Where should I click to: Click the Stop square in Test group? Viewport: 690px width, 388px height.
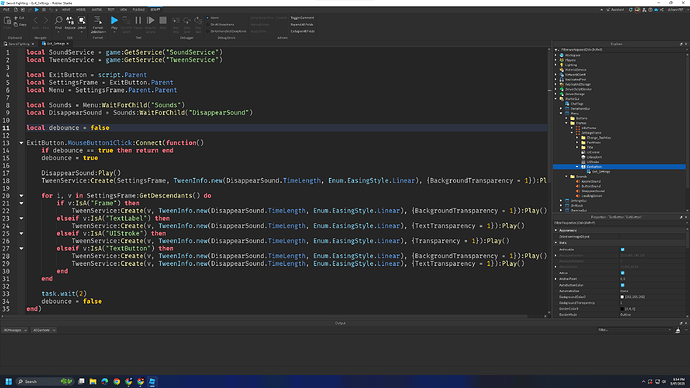click(163, 20)
